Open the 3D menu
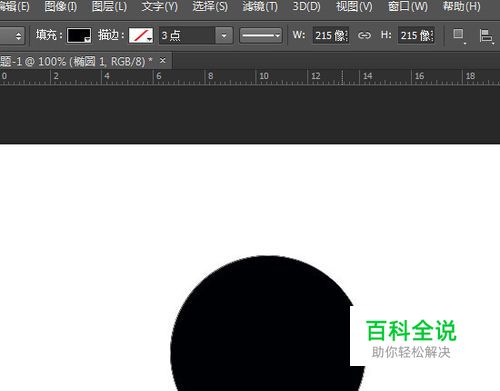 click(x=306, y=6)
